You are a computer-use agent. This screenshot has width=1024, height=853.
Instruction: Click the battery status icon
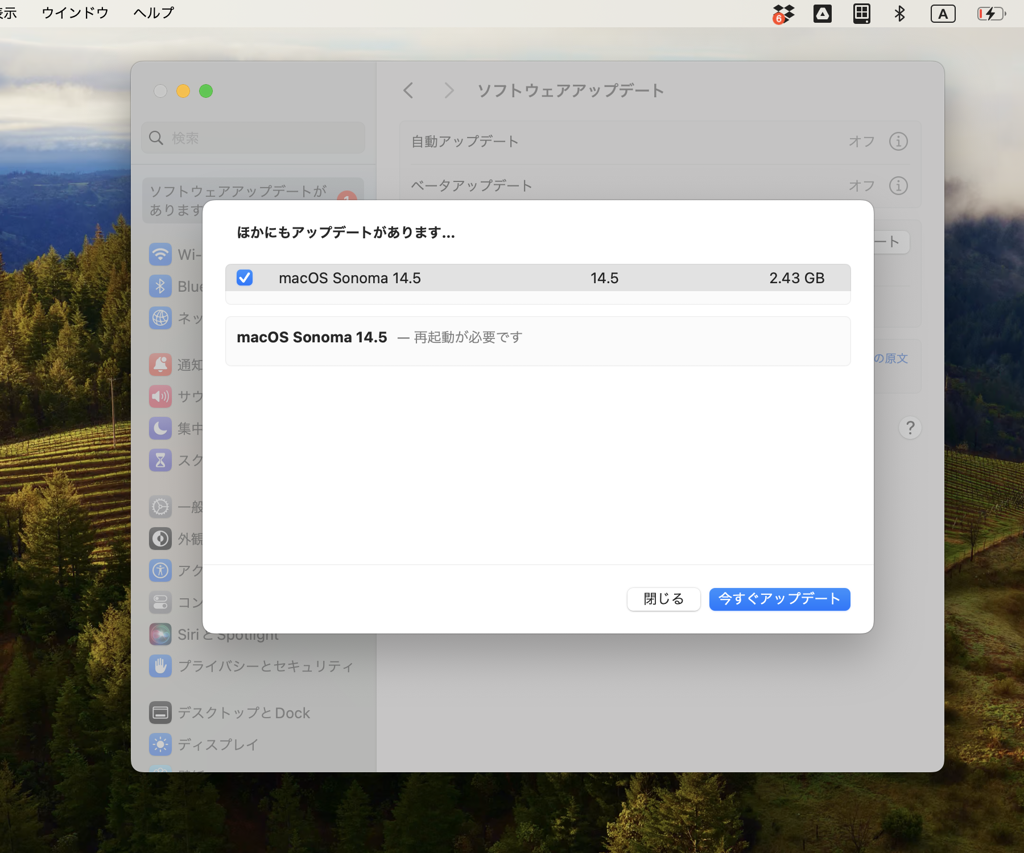(x=991, y=13)
